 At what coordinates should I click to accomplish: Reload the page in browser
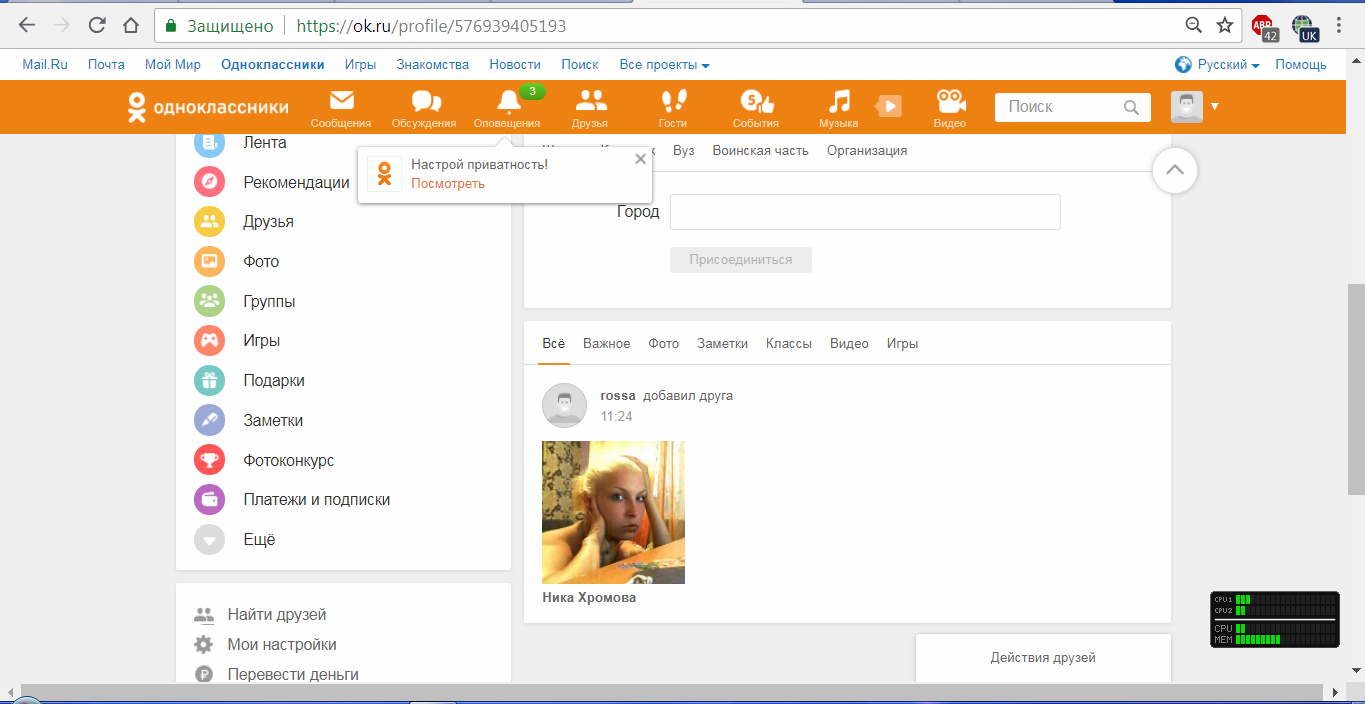click(x=97, y=26)
